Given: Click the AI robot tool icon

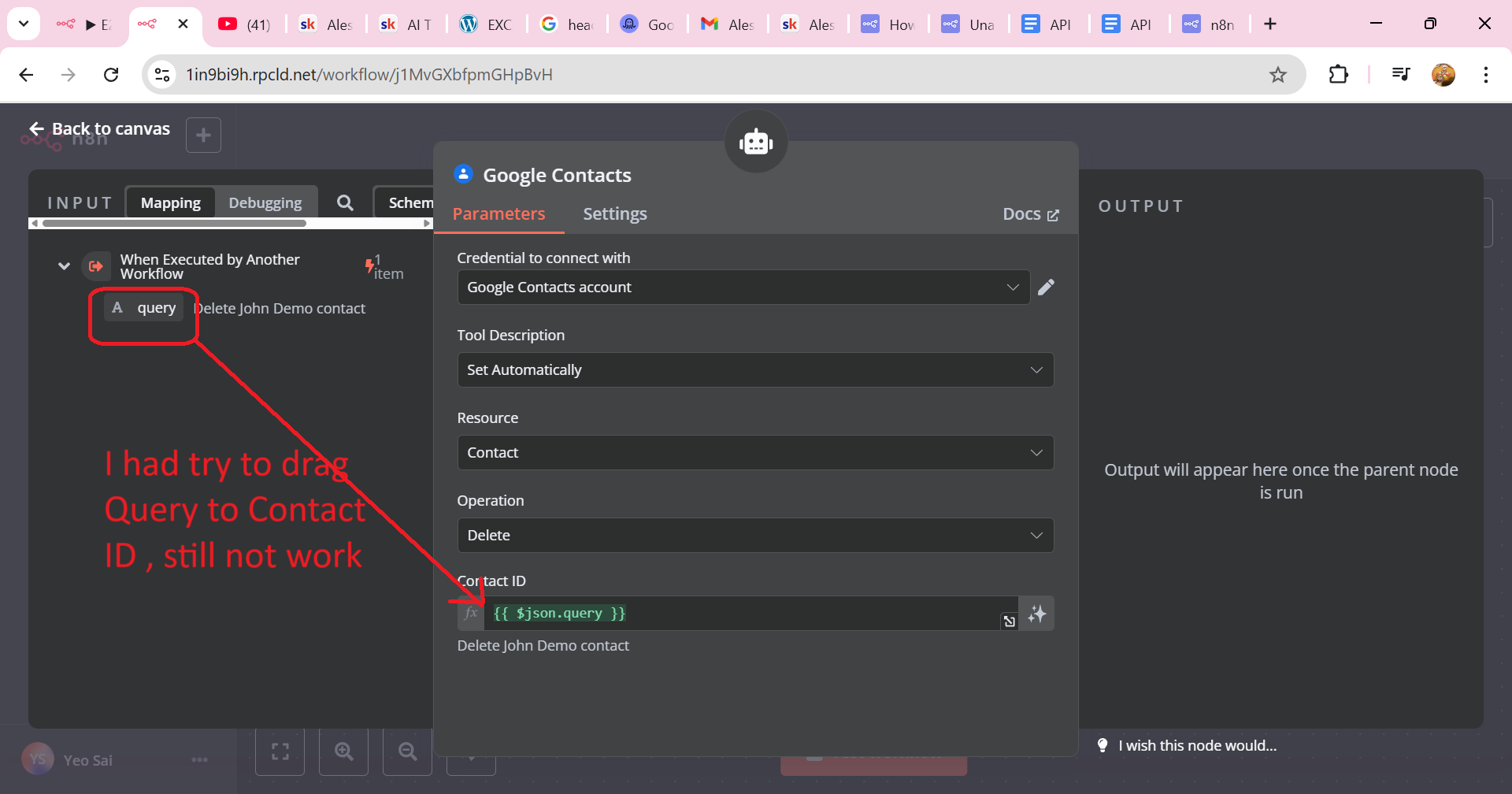Looking at the screenshot, I should pos(756,142).
